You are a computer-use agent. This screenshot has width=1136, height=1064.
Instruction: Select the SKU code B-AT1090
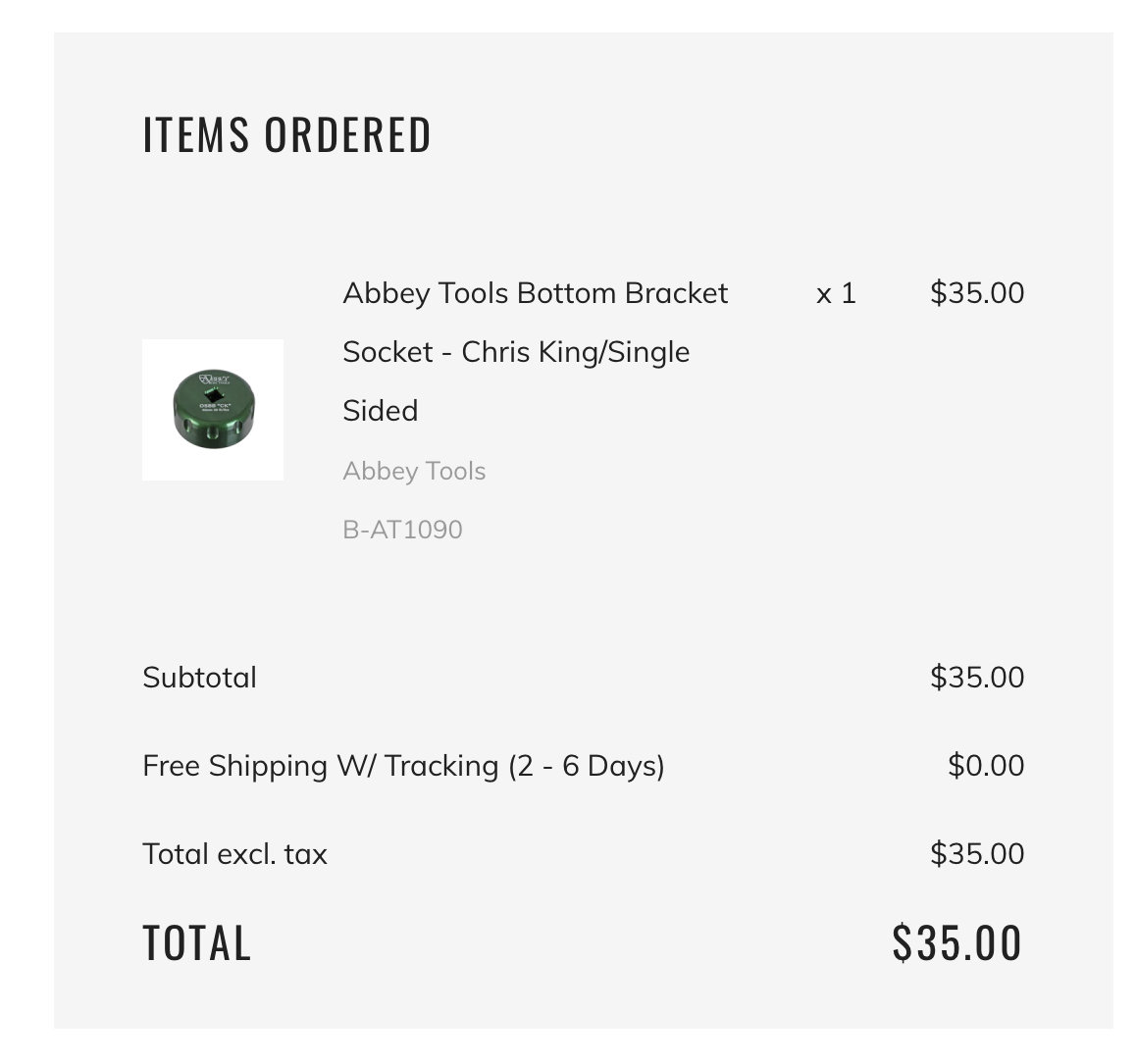click(x=402, y=530)
